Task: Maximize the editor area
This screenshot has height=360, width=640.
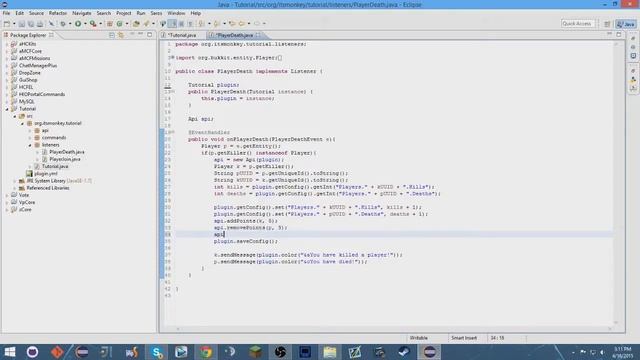Action: point(619,35)
